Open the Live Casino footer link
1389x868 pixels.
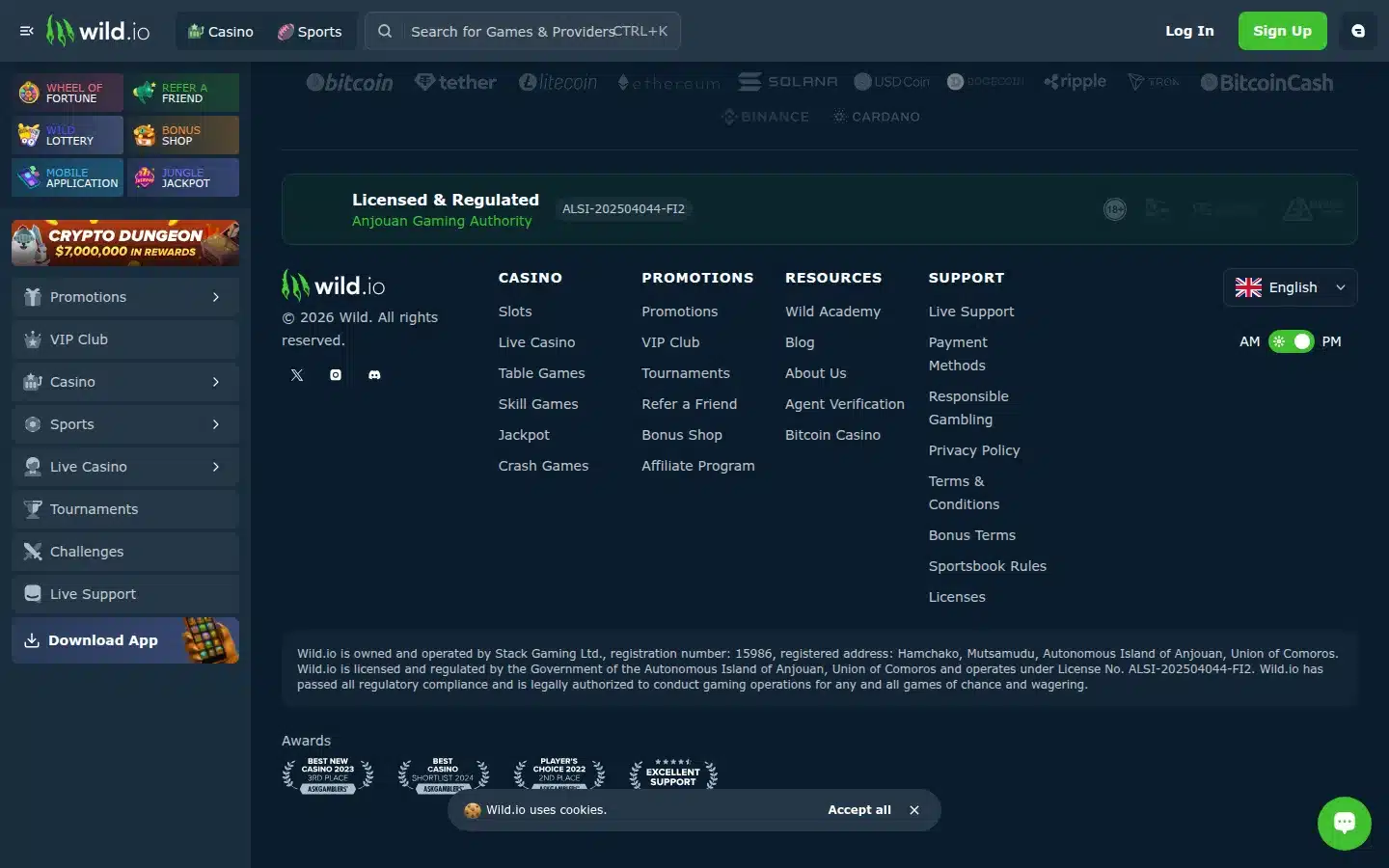click(x=536, y=342)
